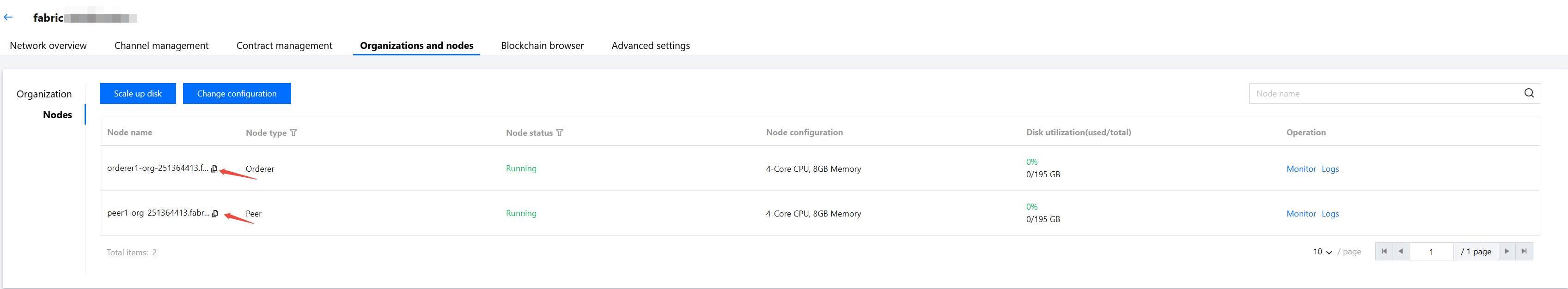Viewport: 1568px width, 289px height.
Task: Filter by Node type funnel icon
Action: click(x=293, y=132)
